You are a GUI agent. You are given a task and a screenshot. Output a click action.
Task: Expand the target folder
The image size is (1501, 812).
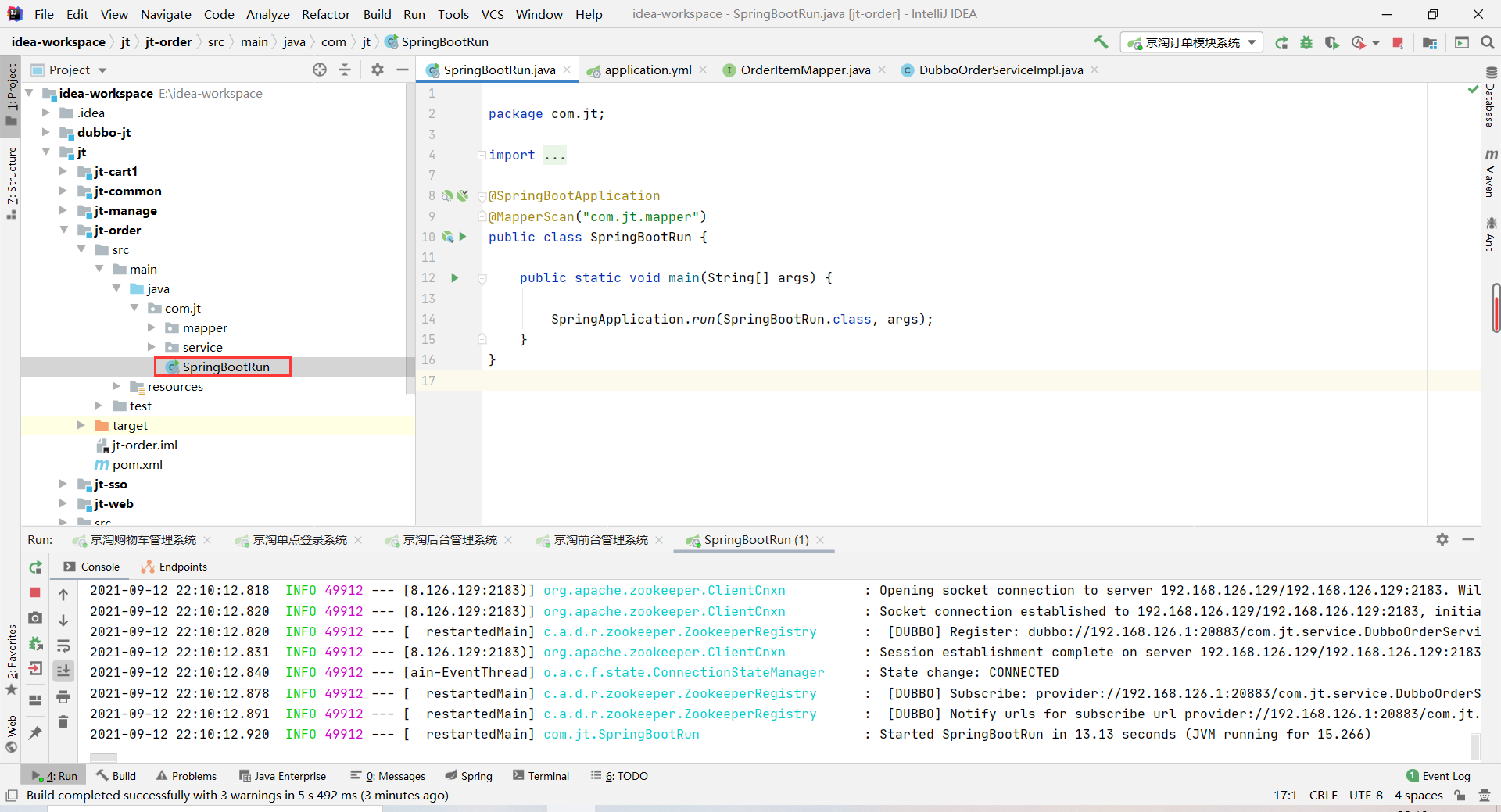81,425
